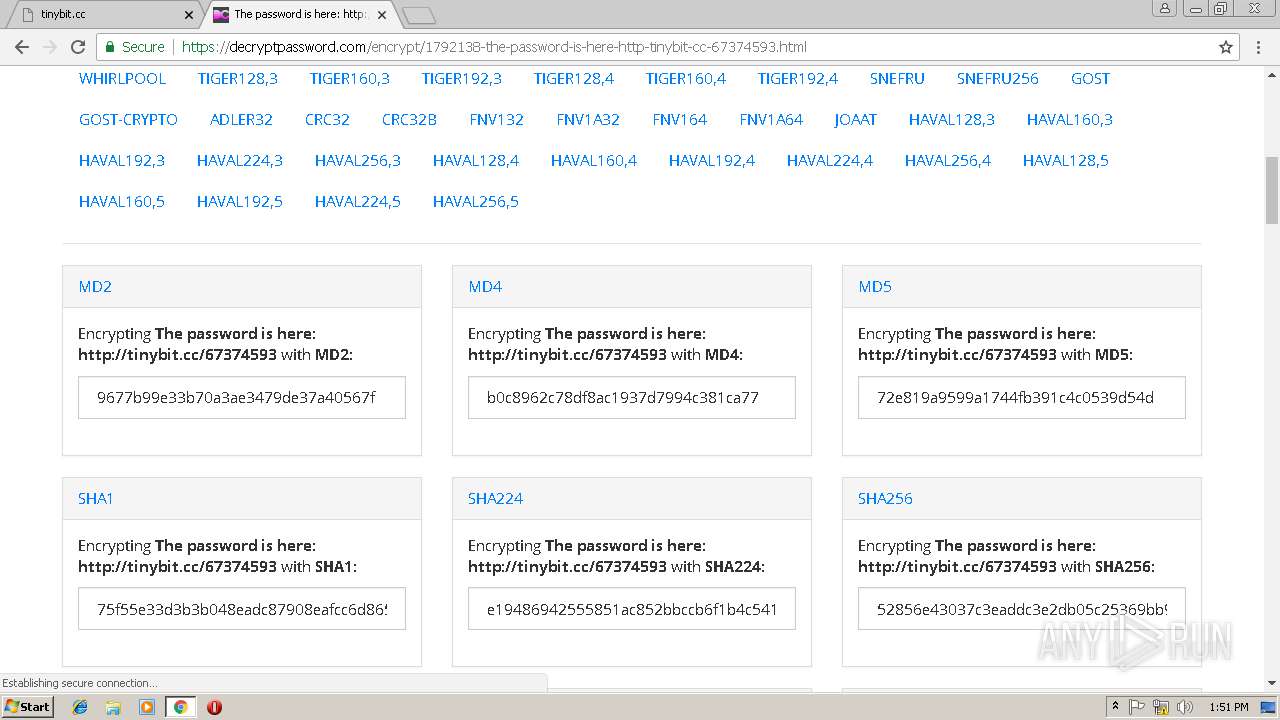Select the SHA224 hash output field

coord(632,609)
